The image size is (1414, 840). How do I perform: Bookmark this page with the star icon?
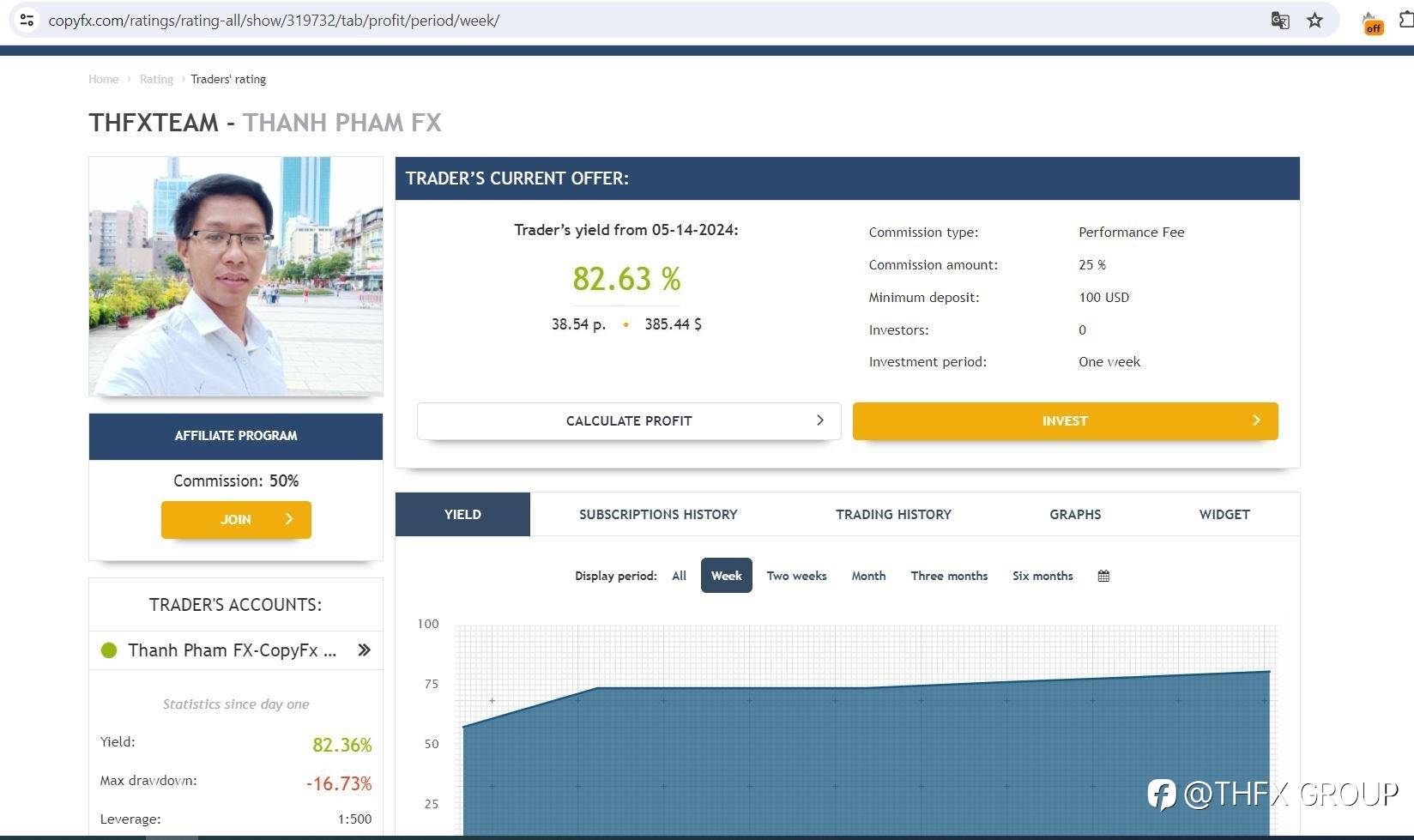pos(1314,21)
